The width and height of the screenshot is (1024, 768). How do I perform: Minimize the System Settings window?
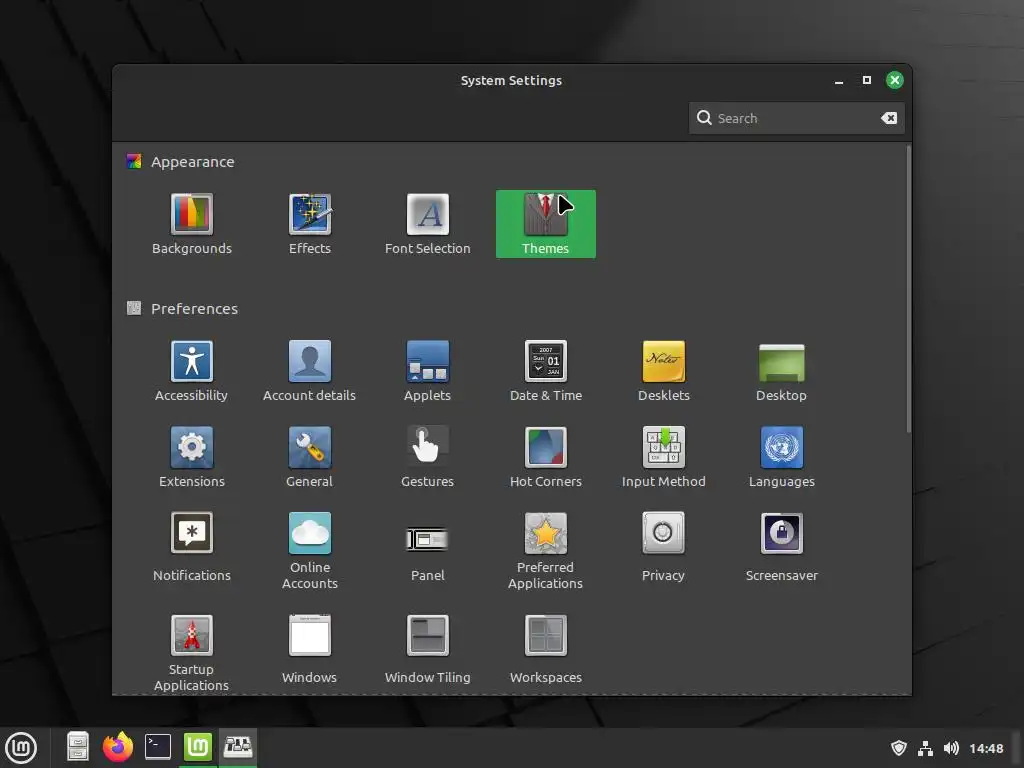pos(839,80)
